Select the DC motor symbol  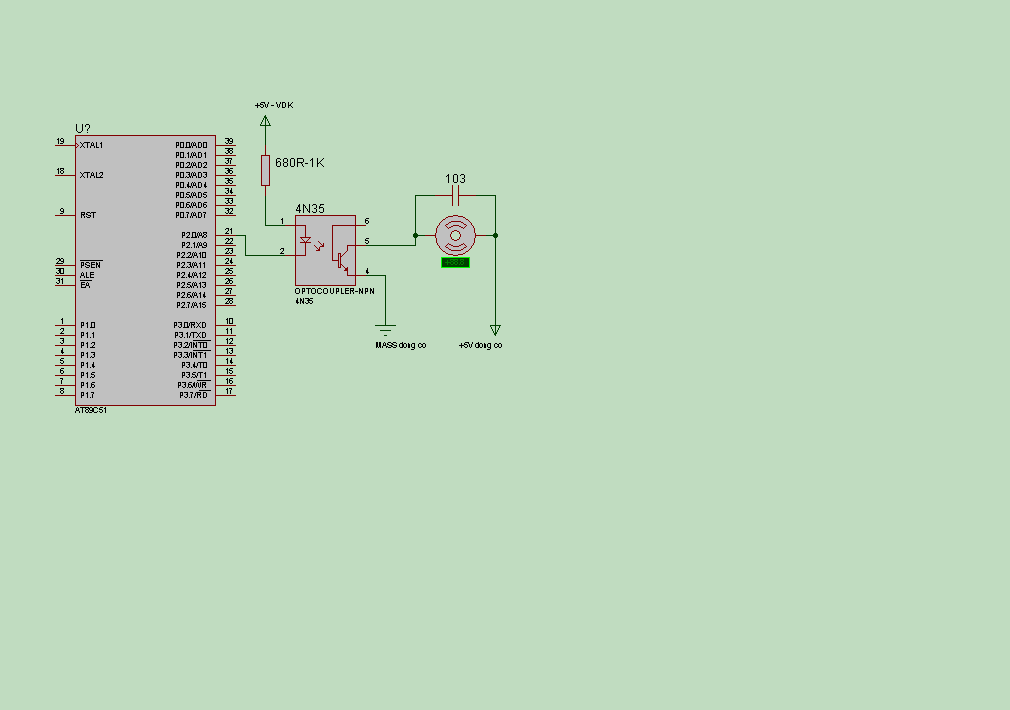(455, 235)
